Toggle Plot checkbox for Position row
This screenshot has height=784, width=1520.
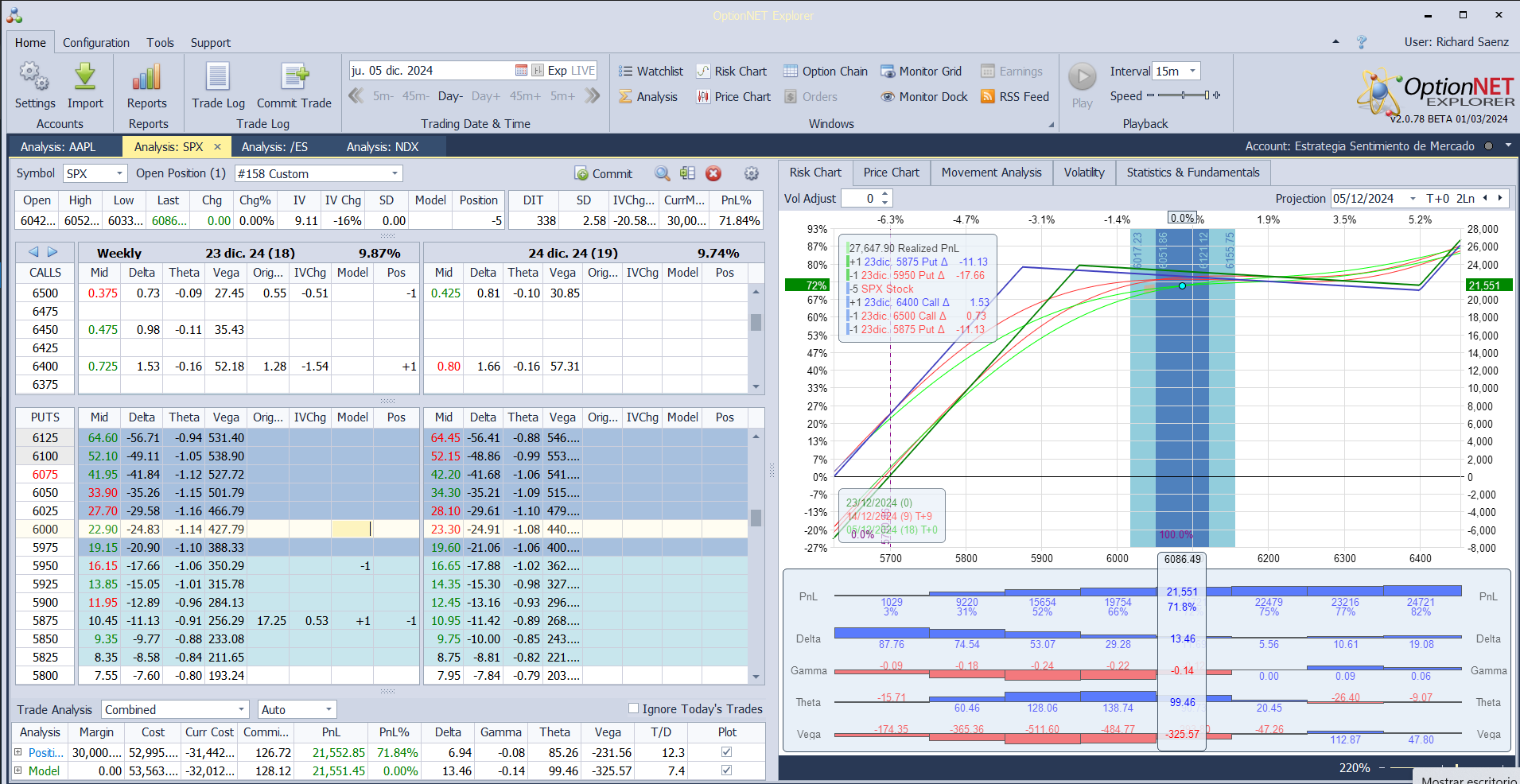726,752
